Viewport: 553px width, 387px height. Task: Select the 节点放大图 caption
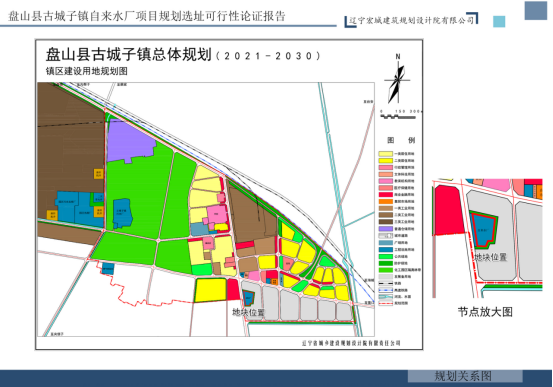(x=485, y=312)
